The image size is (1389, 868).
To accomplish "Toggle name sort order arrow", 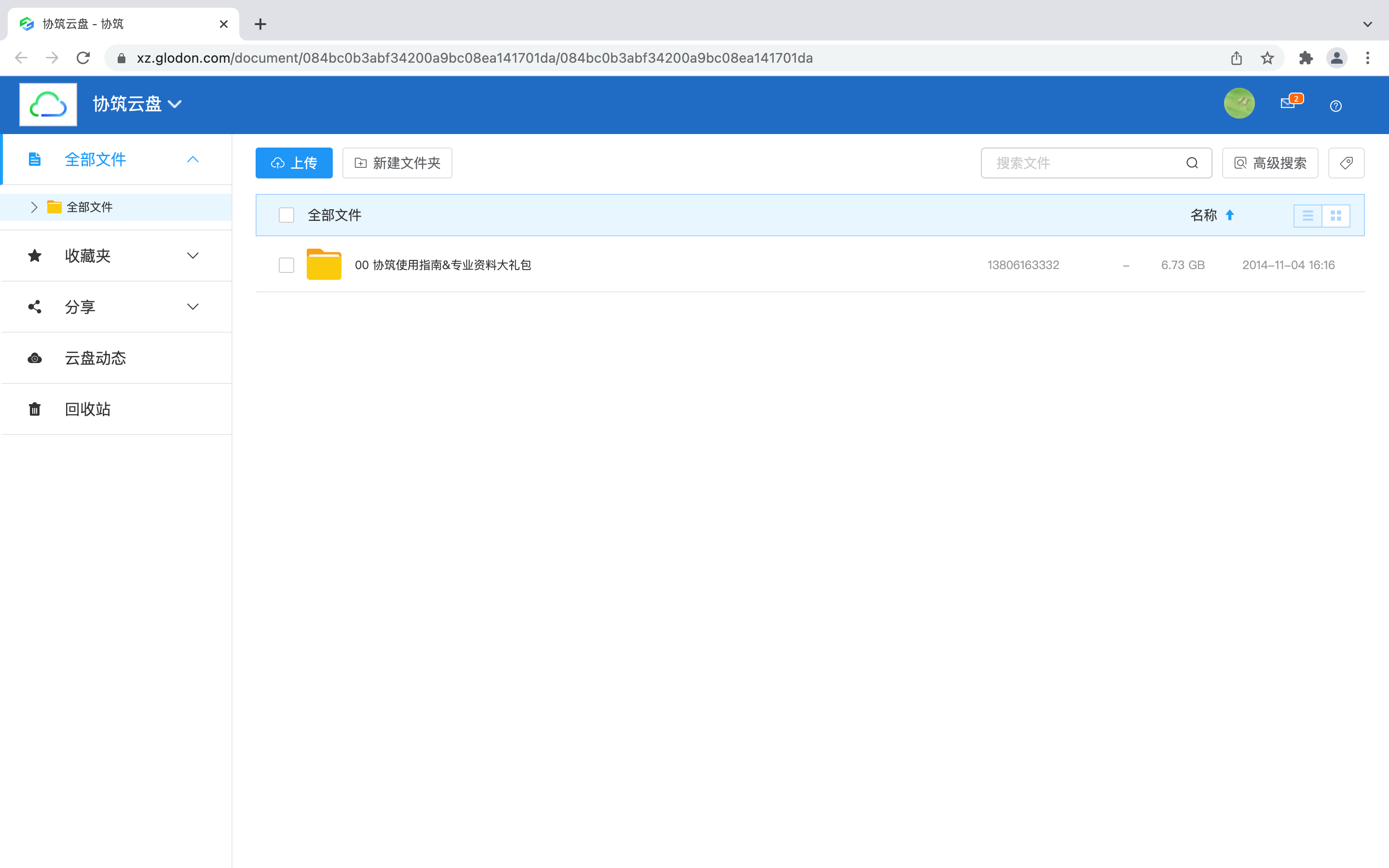I will click(x=1229, y=215).
